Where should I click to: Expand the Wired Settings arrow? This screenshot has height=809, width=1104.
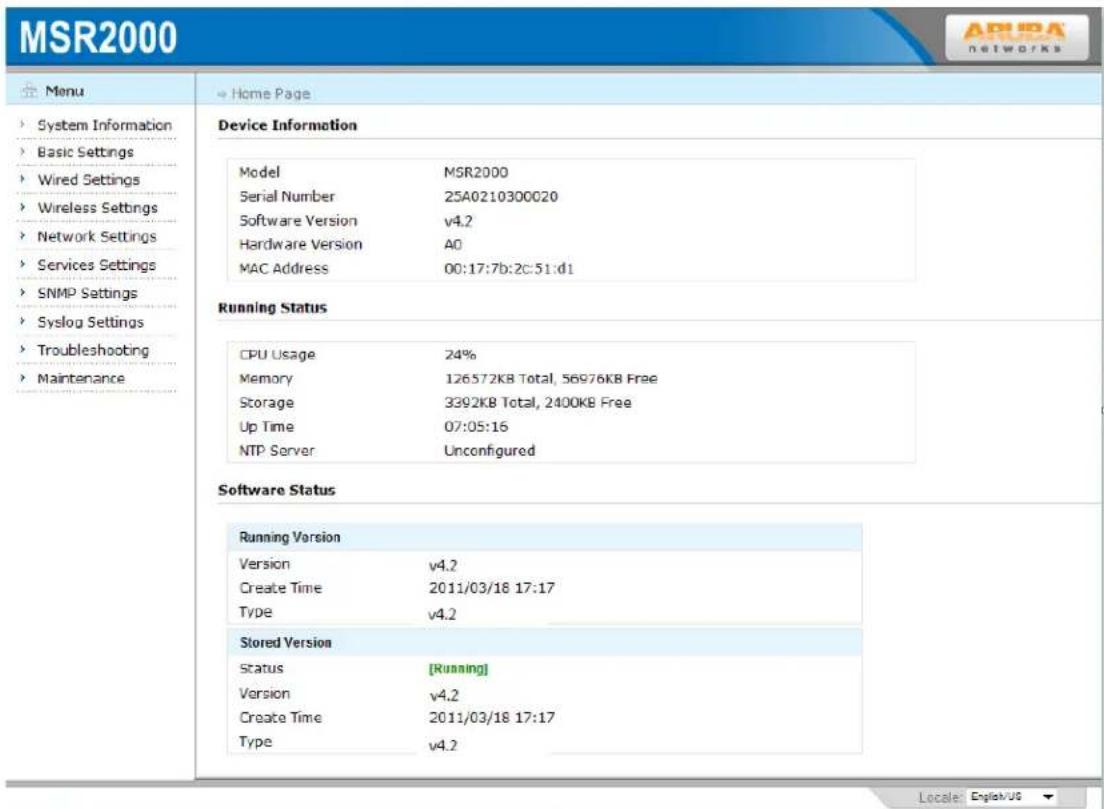click(23, 179)
